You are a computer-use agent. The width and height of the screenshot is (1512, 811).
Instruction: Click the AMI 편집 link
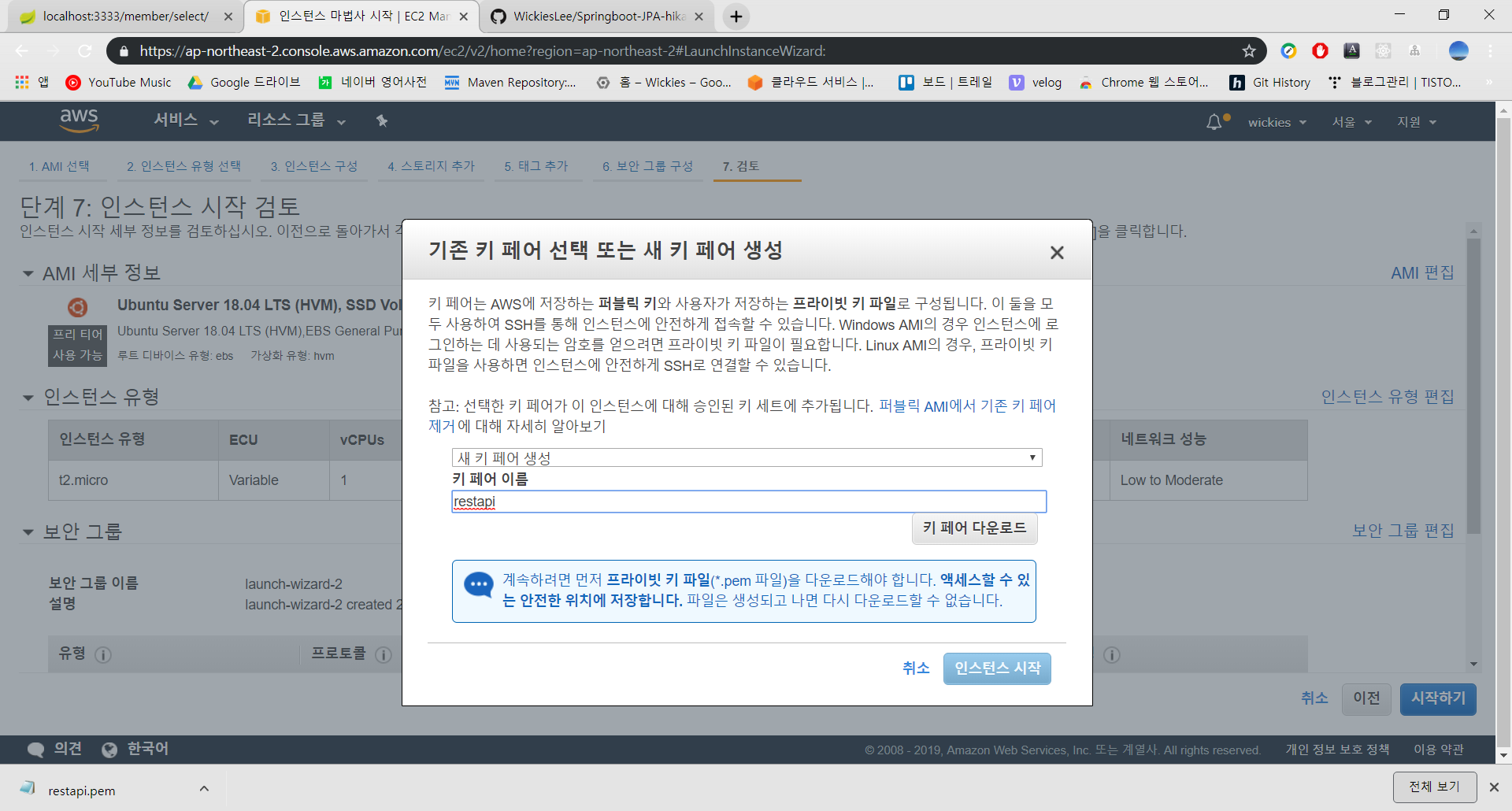point(1422,273)
